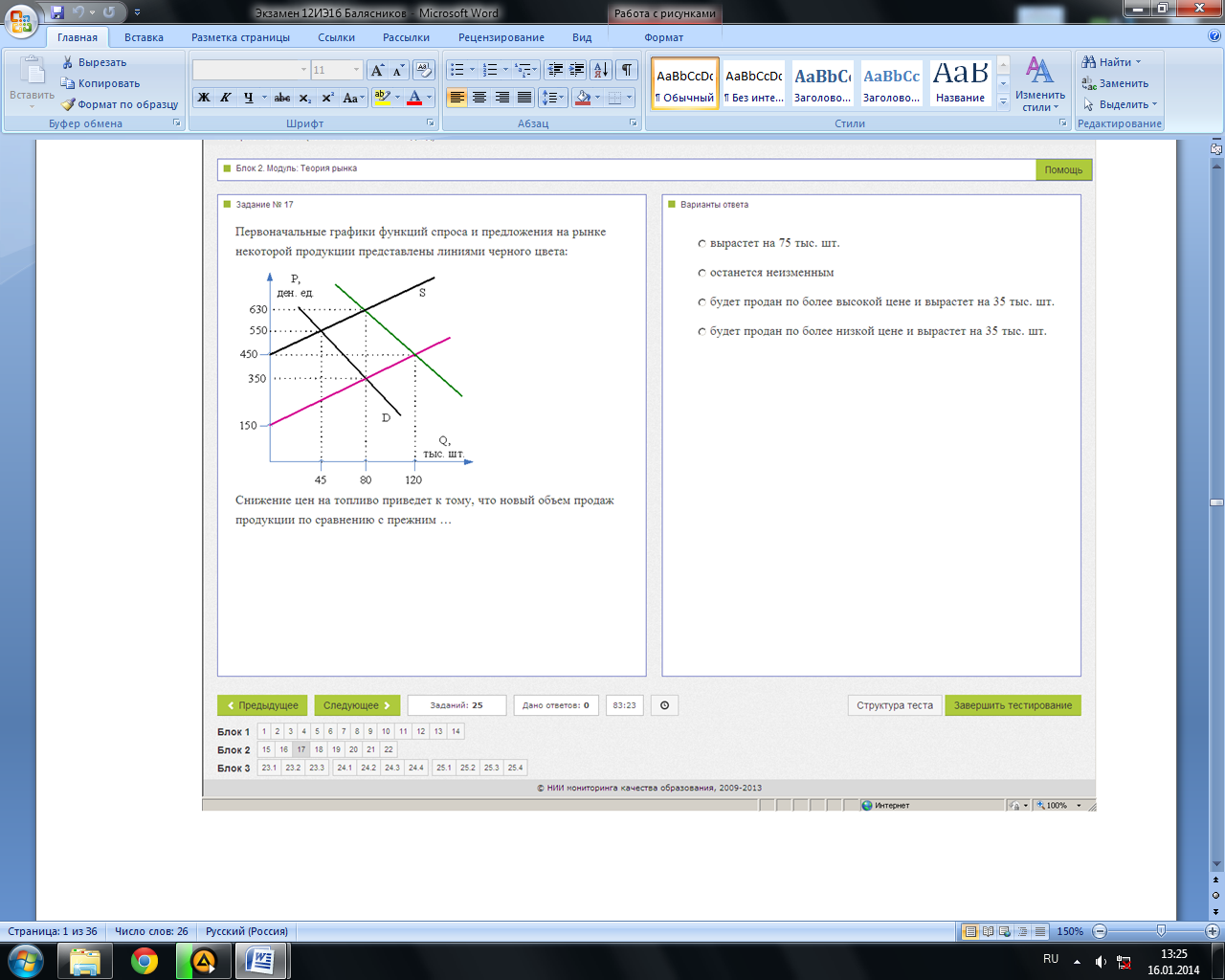Screen dimensions: 1225x980
Task: Open the multilevel list dropdown
Action: (526, 70)
